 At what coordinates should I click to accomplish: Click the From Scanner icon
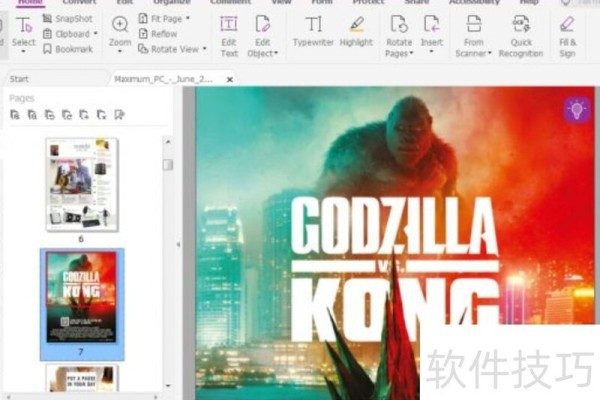(474, 24)
